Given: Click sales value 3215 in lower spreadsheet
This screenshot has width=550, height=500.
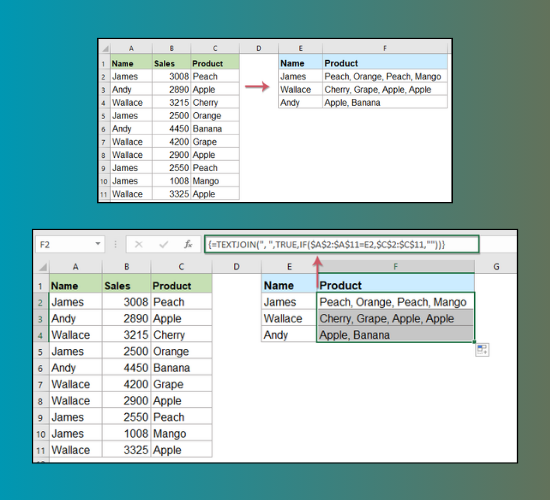Looking at the screenshot, I should (x=127, y=335).
